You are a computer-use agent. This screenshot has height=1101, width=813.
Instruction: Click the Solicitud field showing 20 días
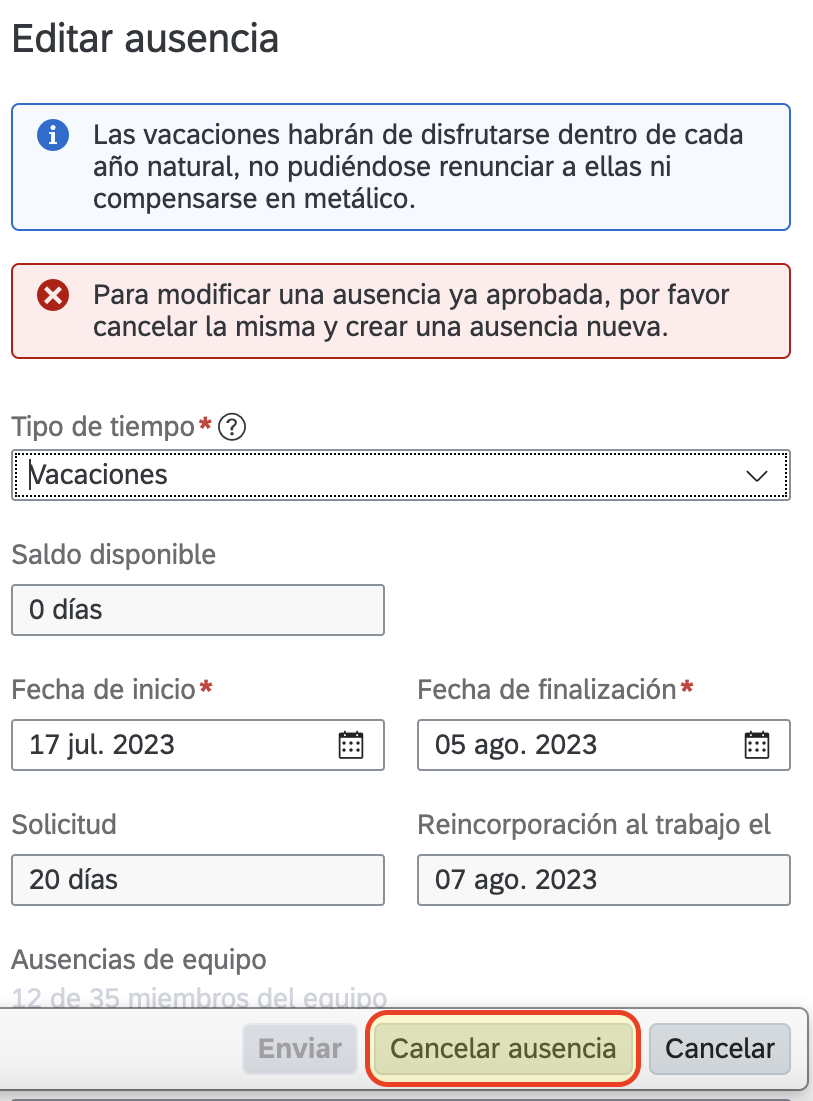pyautogui.click(x=197, y=880)
